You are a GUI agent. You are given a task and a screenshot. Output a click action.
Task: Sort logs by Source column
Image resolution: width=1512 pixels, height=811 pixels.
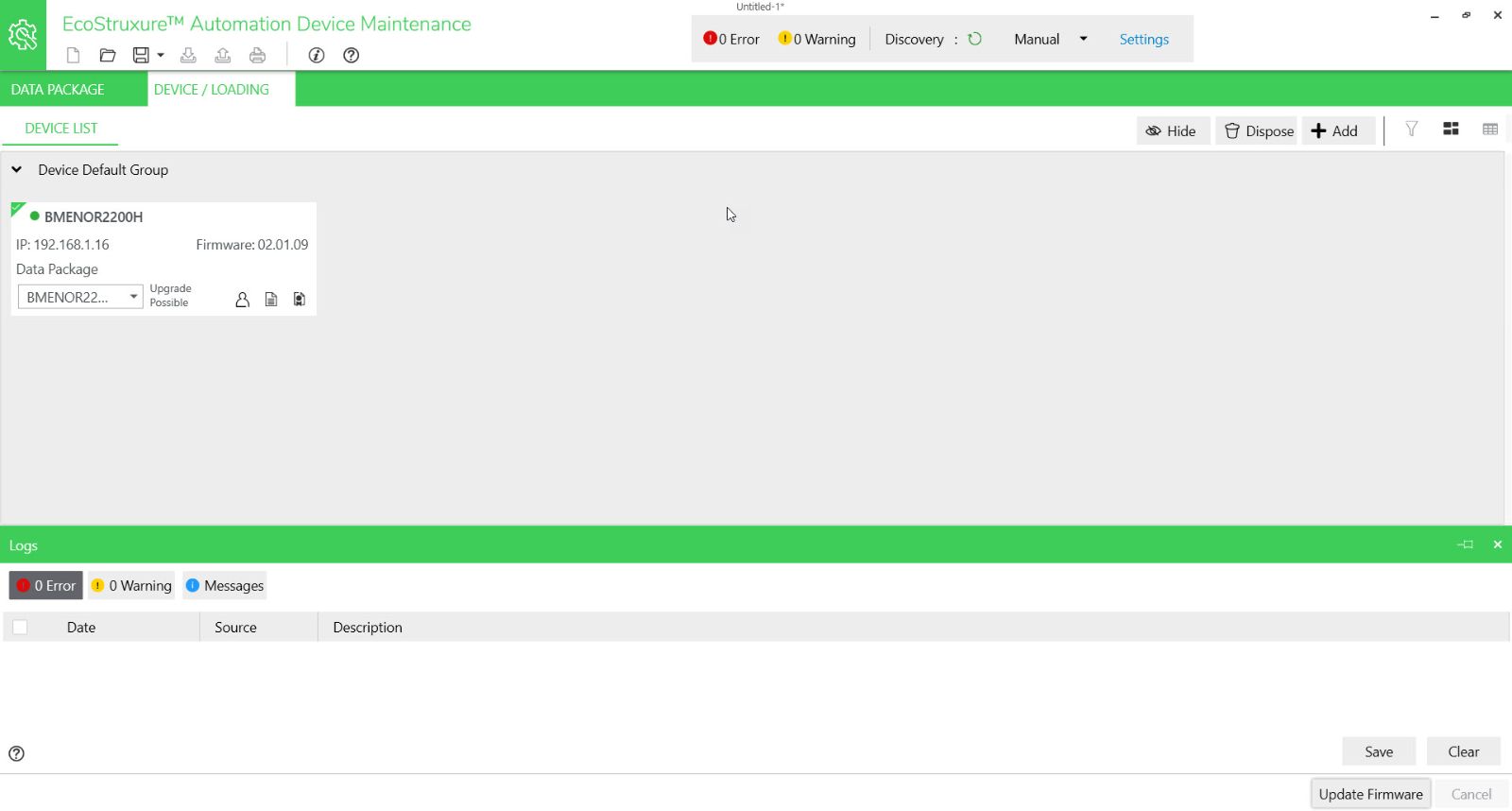[x=235, y=627]
